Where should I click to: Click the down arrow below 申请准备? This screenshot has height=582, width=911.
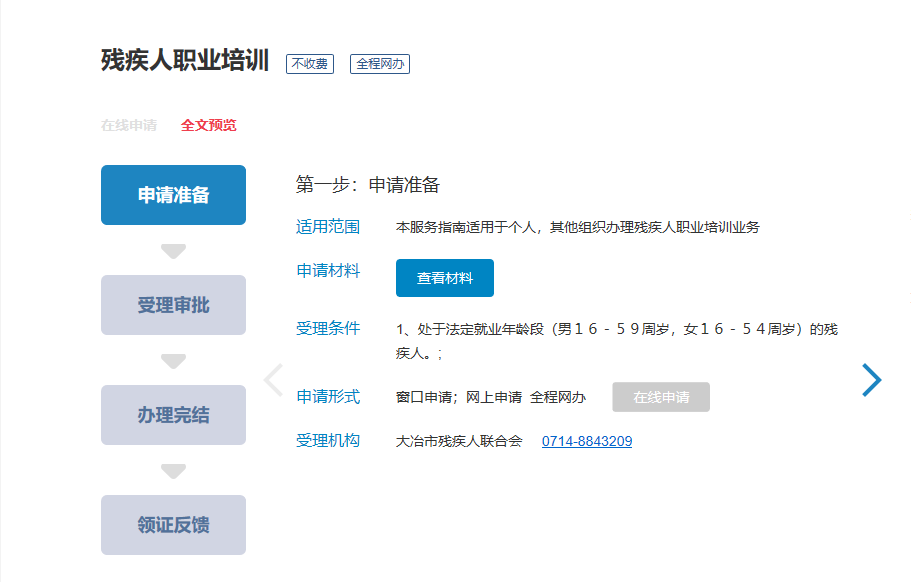(x=174, y=251)
